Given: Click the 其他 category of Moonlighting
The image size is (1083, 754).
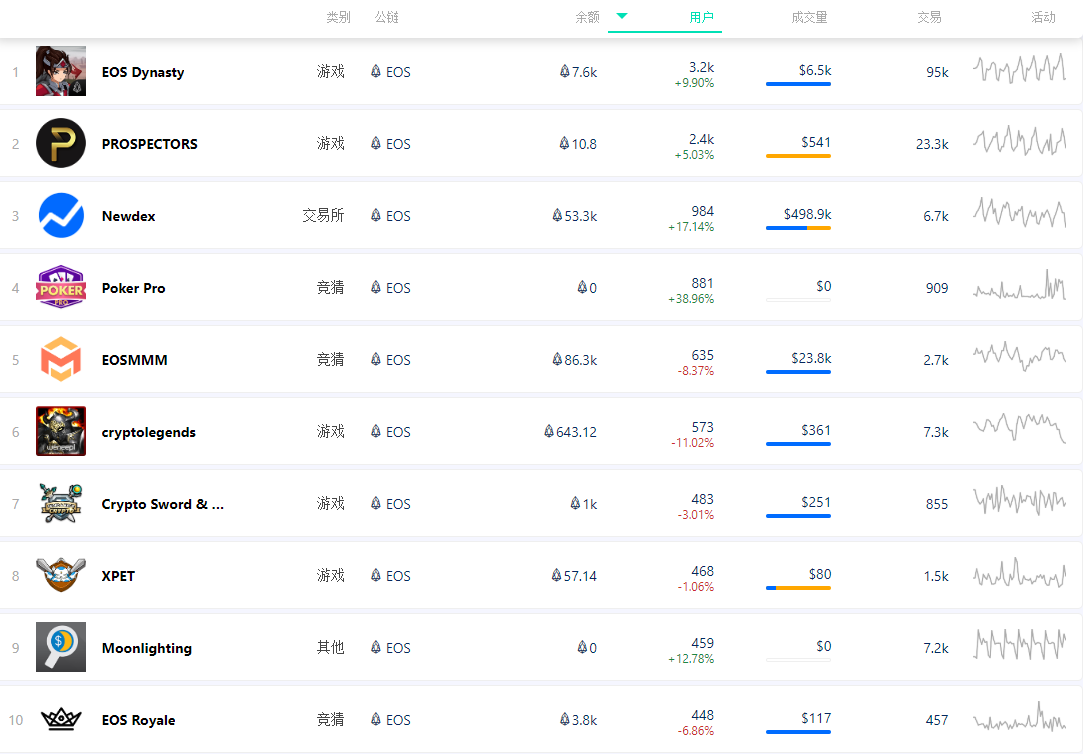Looking at the screenshot, I should 330,647.
